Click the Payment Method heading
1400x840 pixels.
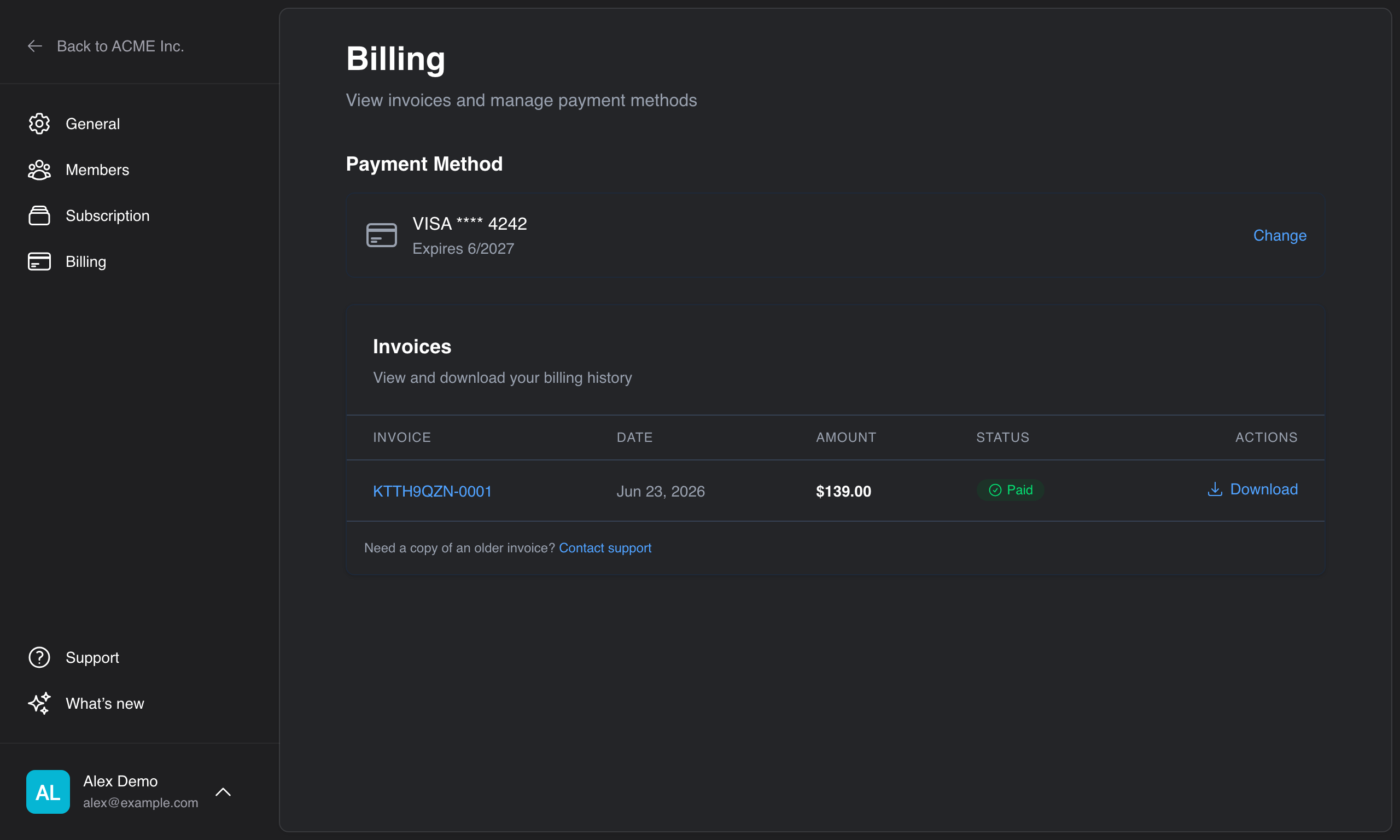coord(424,164)
